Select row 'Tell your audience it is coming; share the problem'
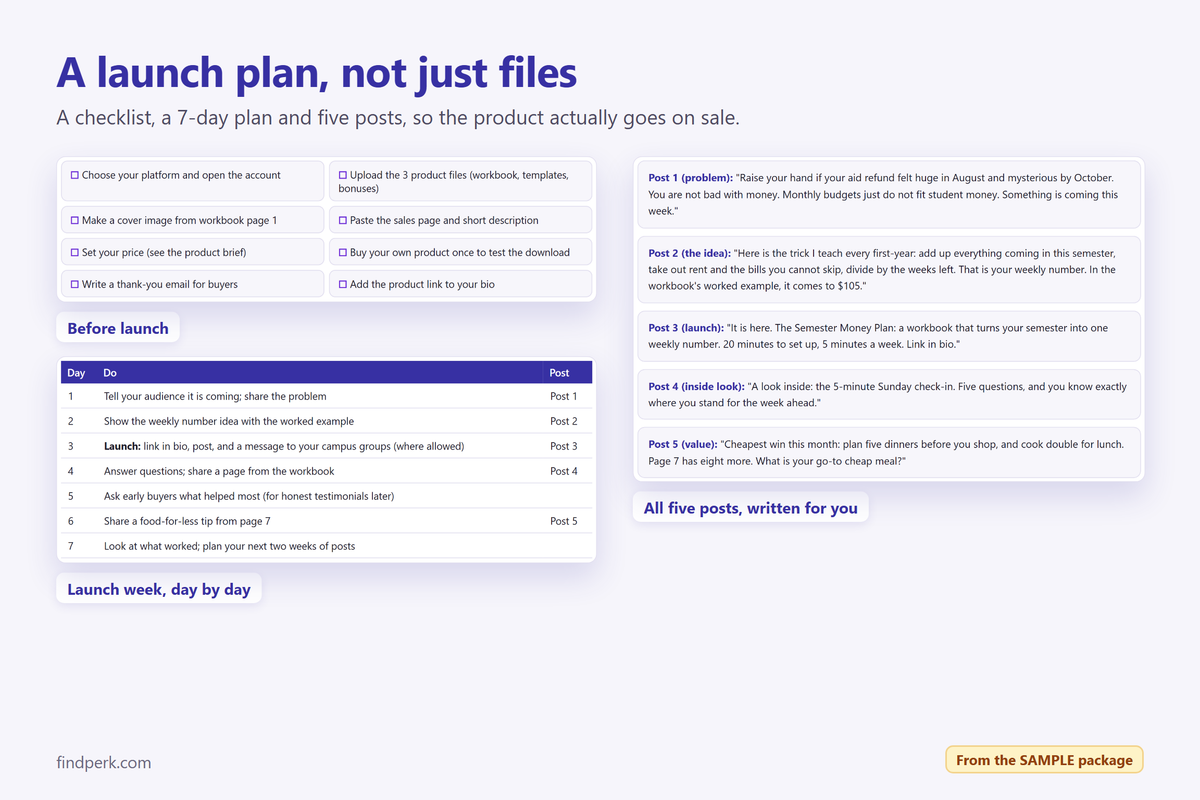 click(x=326, y=396)
